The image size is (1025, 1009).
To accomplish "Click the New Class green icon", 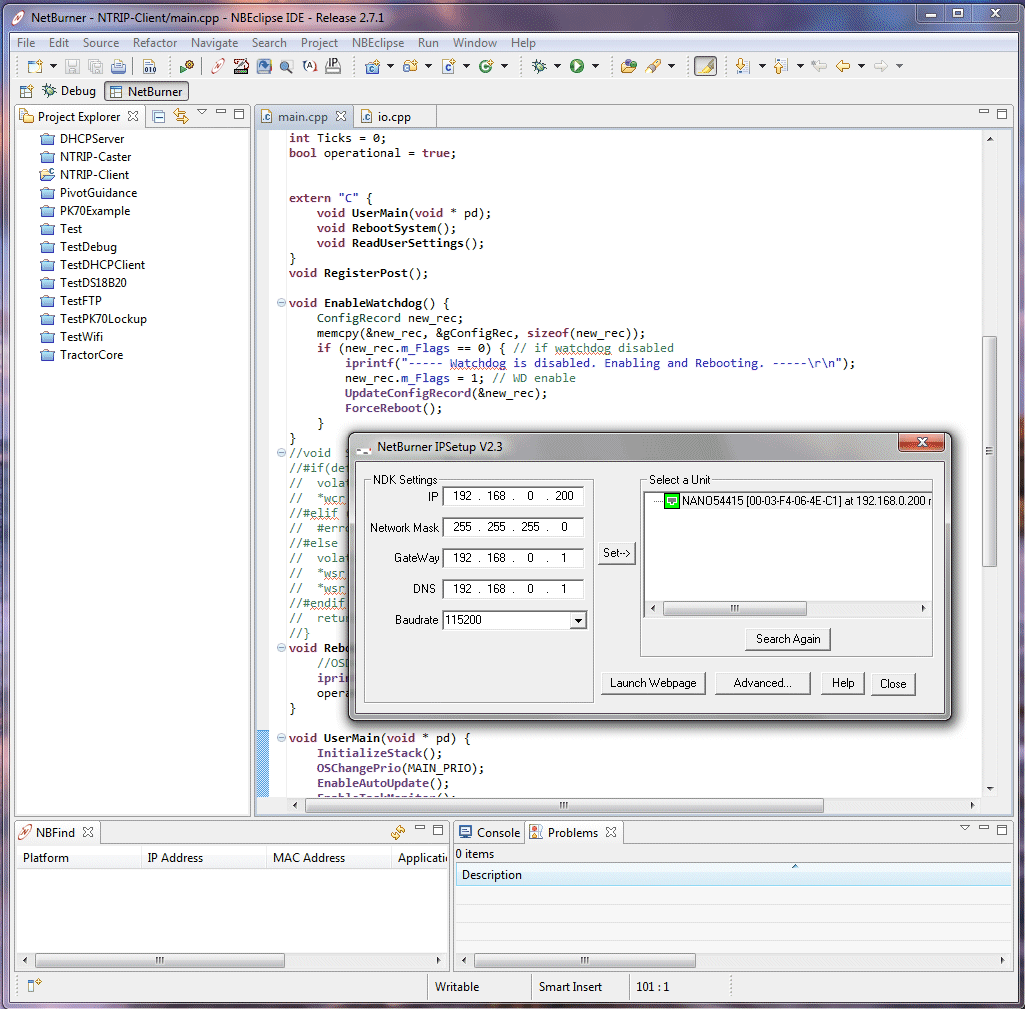I will coord(486,66).
